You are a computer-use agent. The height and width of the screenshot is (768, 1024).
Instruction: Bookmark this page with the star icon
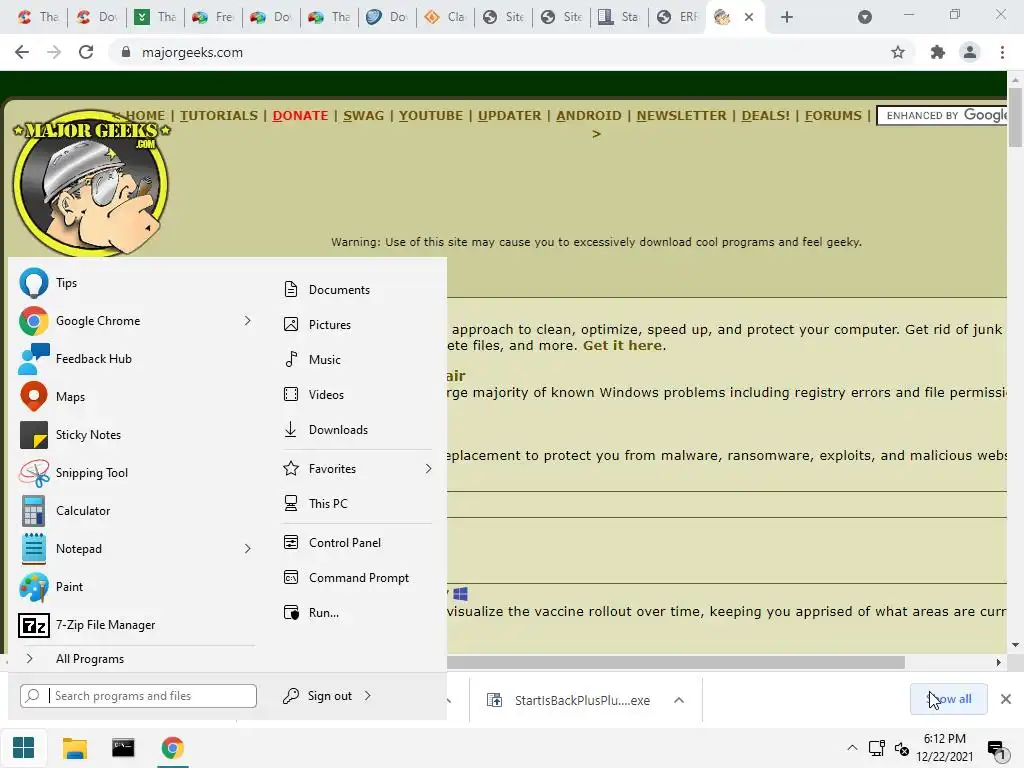(898, 52)
